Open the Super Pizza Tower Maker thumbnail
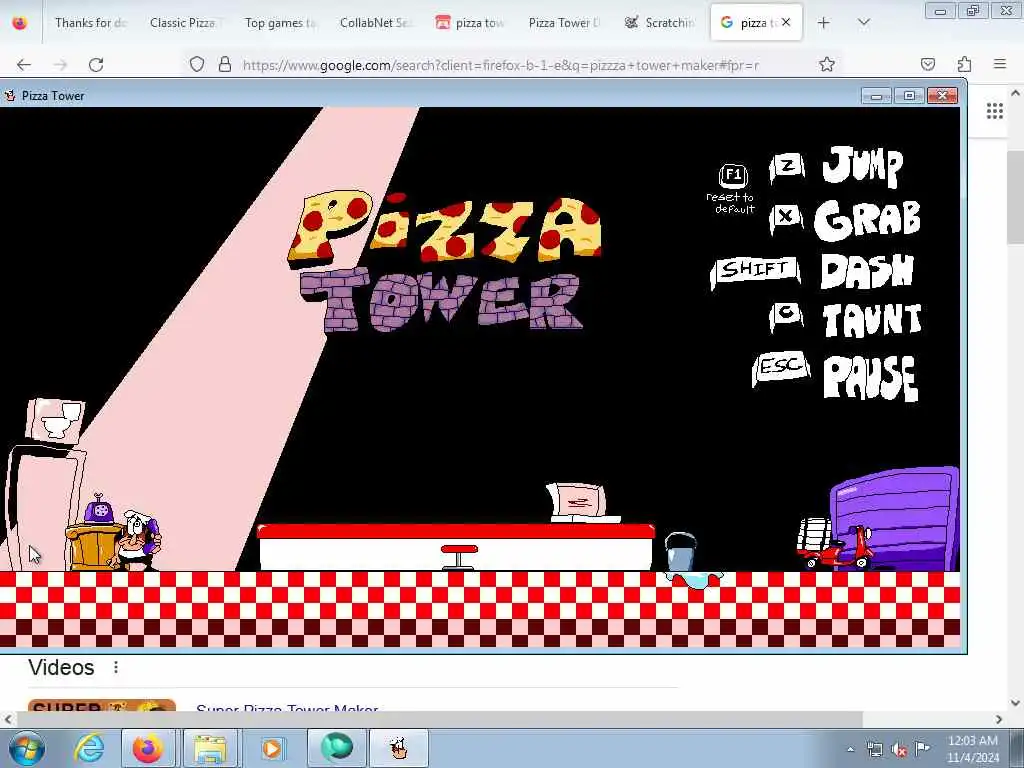This screenshot has height=768, width=1024. [102, 705]
